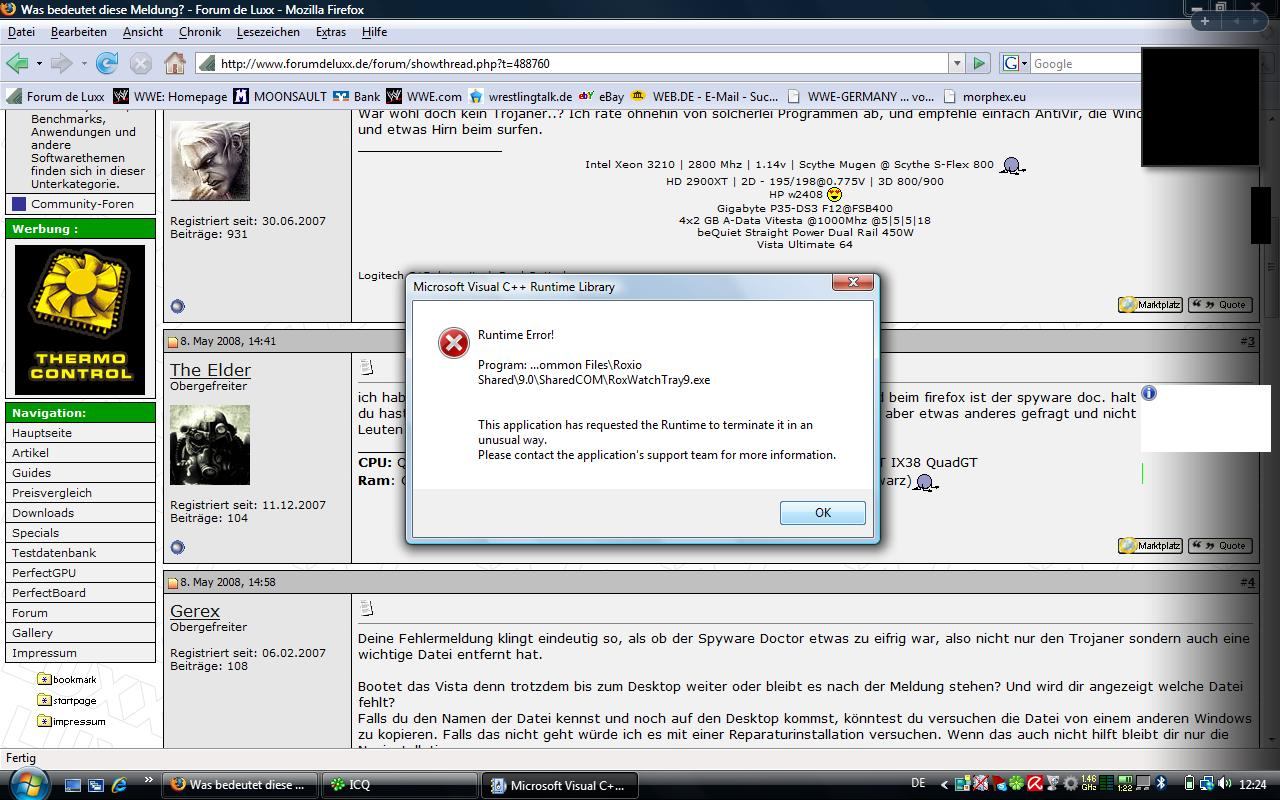The width and height of the screenshot is (1280, 800).
Task: Click the bookmark star item in sidebar
Action: pyautogui.click(x=67, y=679)
